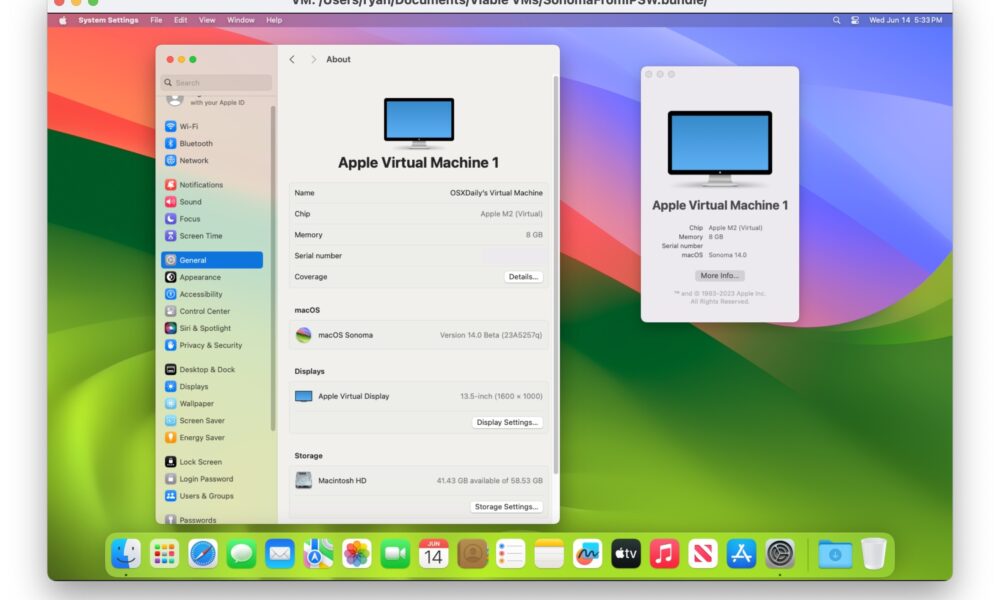Viewport: 1000px width, 600px height.
Task: Open System Settings from the Dock
Action: (779, 553)
